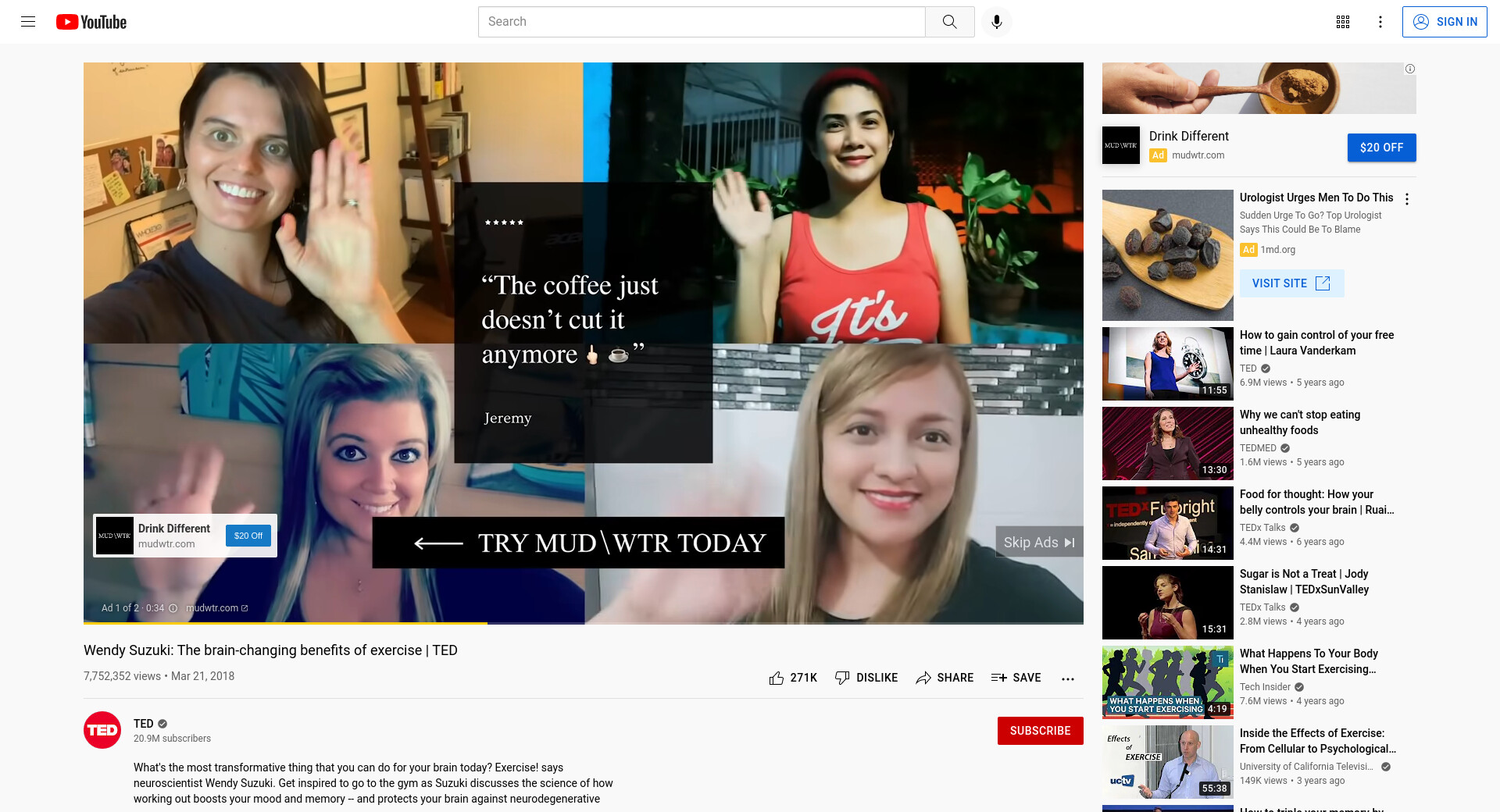Open more actions menu beside SAVE
Image resolution: width=1500 pixels, height=812 pixels.
tap(1068, 678)
